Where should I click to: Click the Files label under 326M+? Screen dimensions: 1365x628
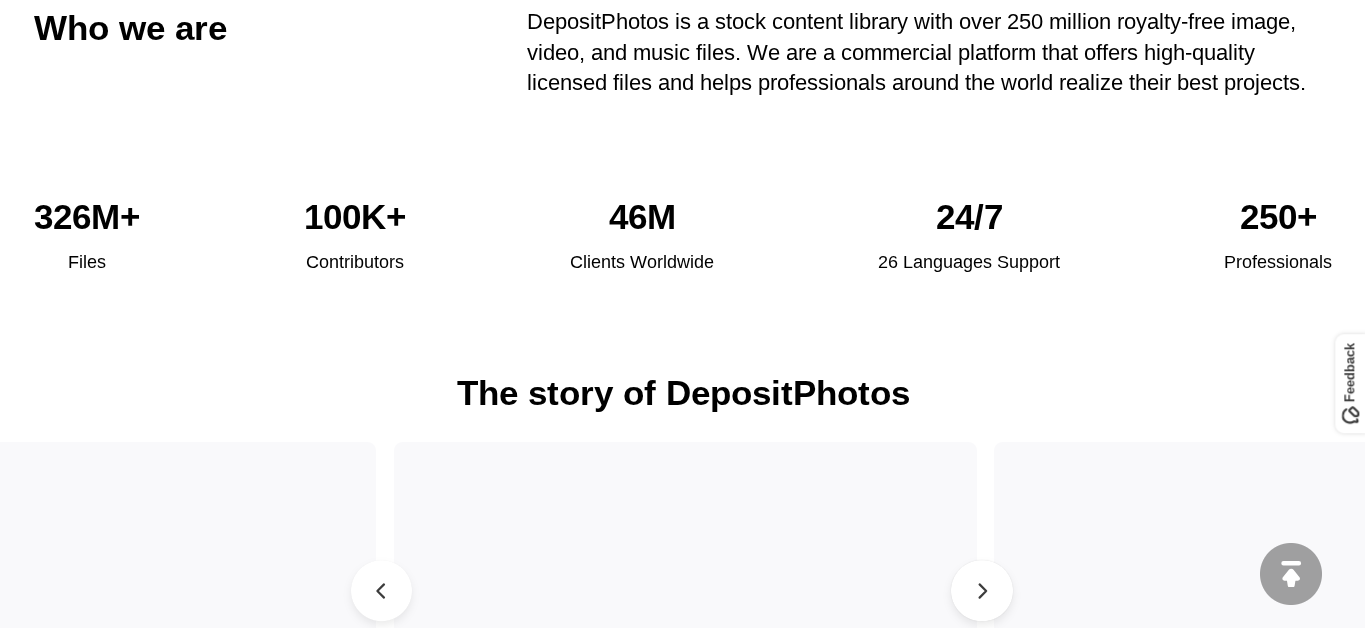(87, 262)
